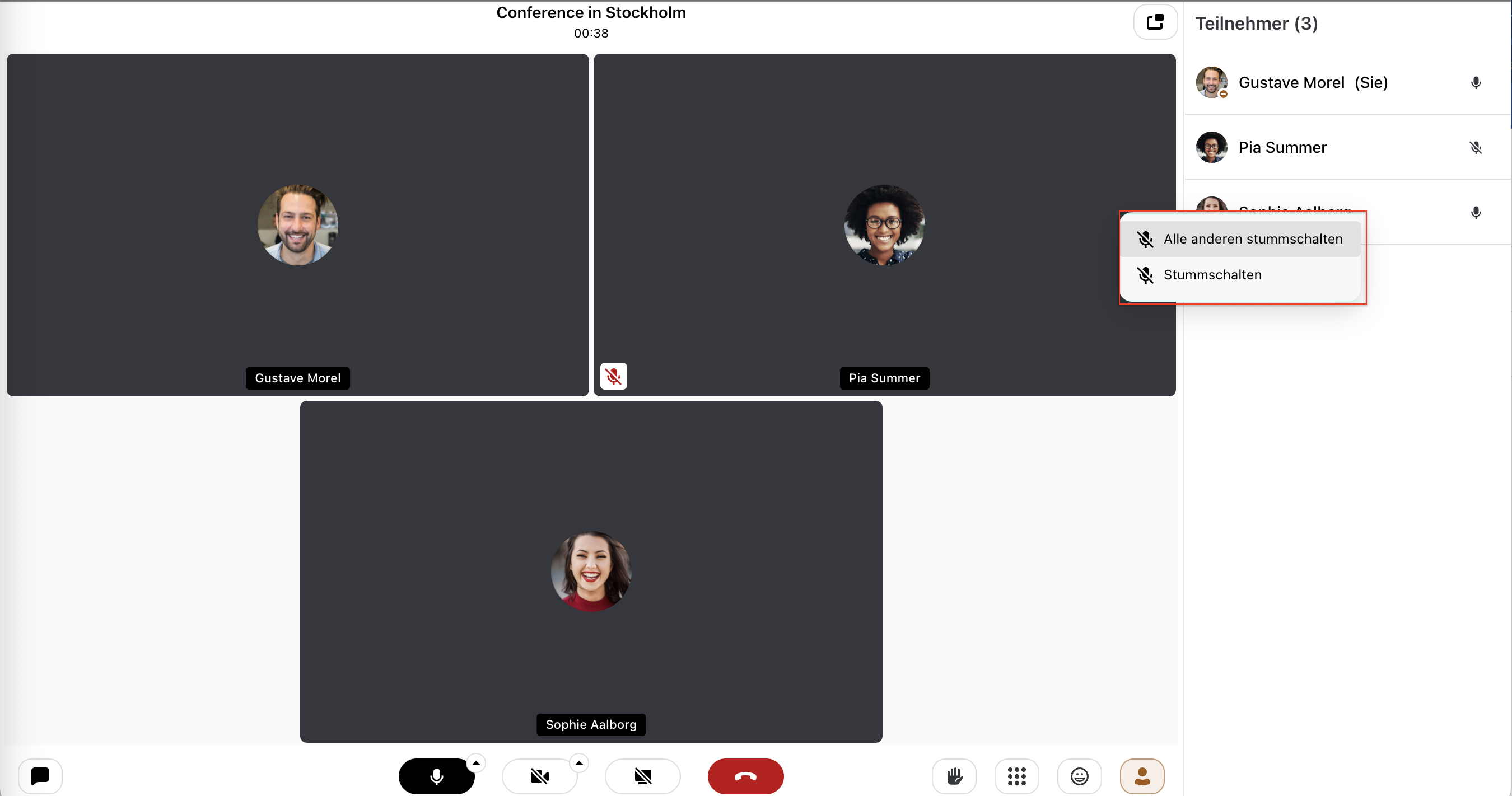
Task: Toggle the participants panel icon
Action: pyautogui.click(x=1142, y=776)
